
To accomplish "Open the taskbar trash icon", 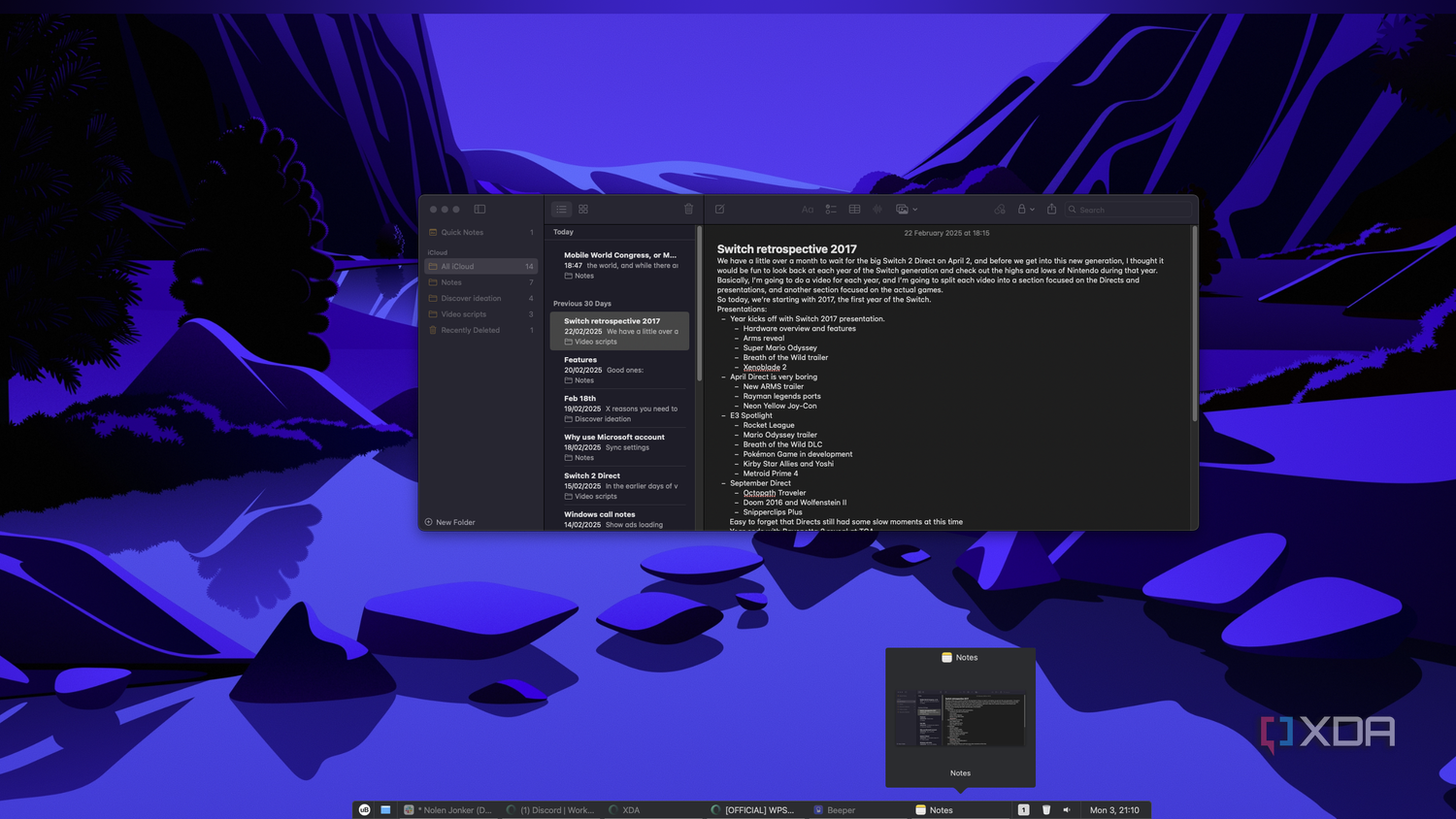I will click(x=1046, y=809).
